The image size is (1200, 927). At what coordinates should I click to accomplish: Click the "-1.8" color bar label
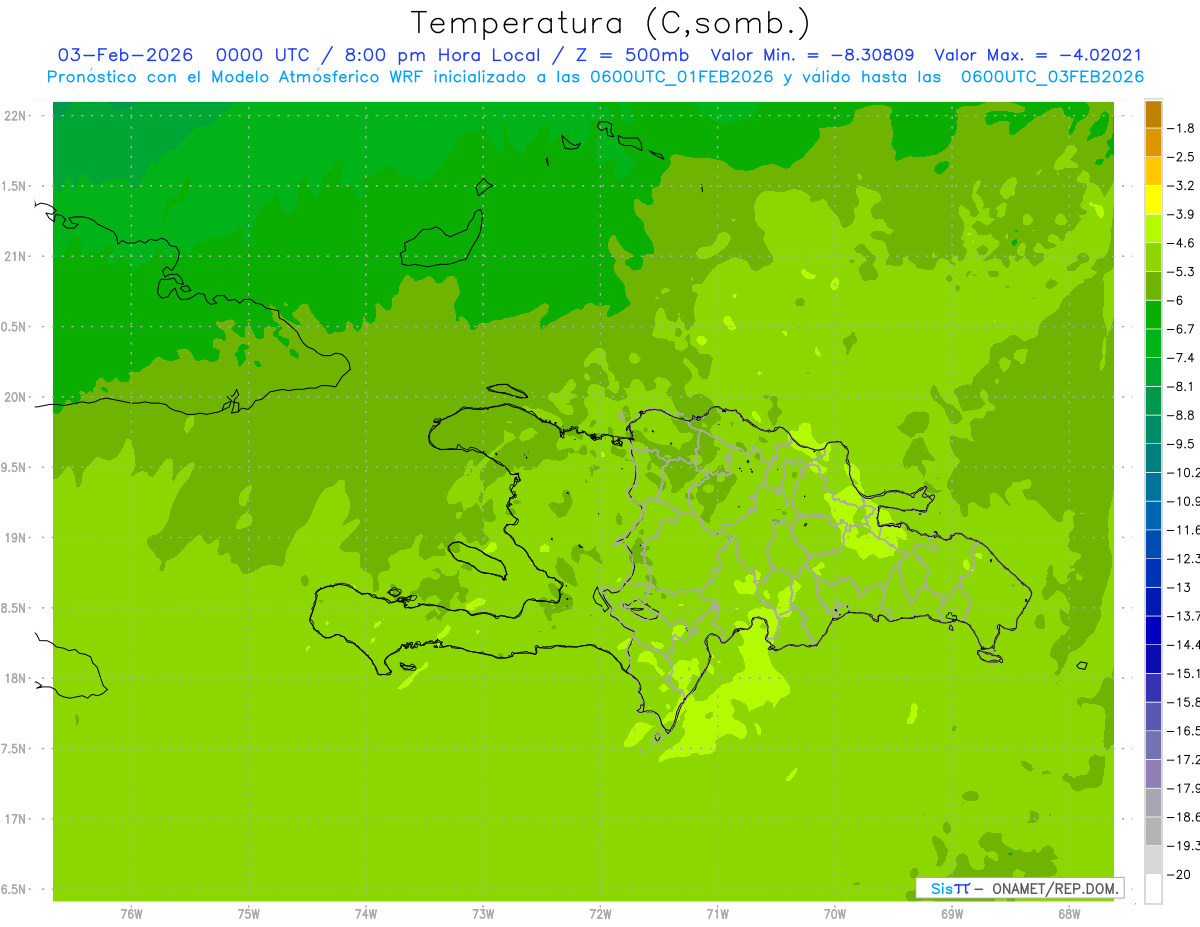coord(1183,128)
